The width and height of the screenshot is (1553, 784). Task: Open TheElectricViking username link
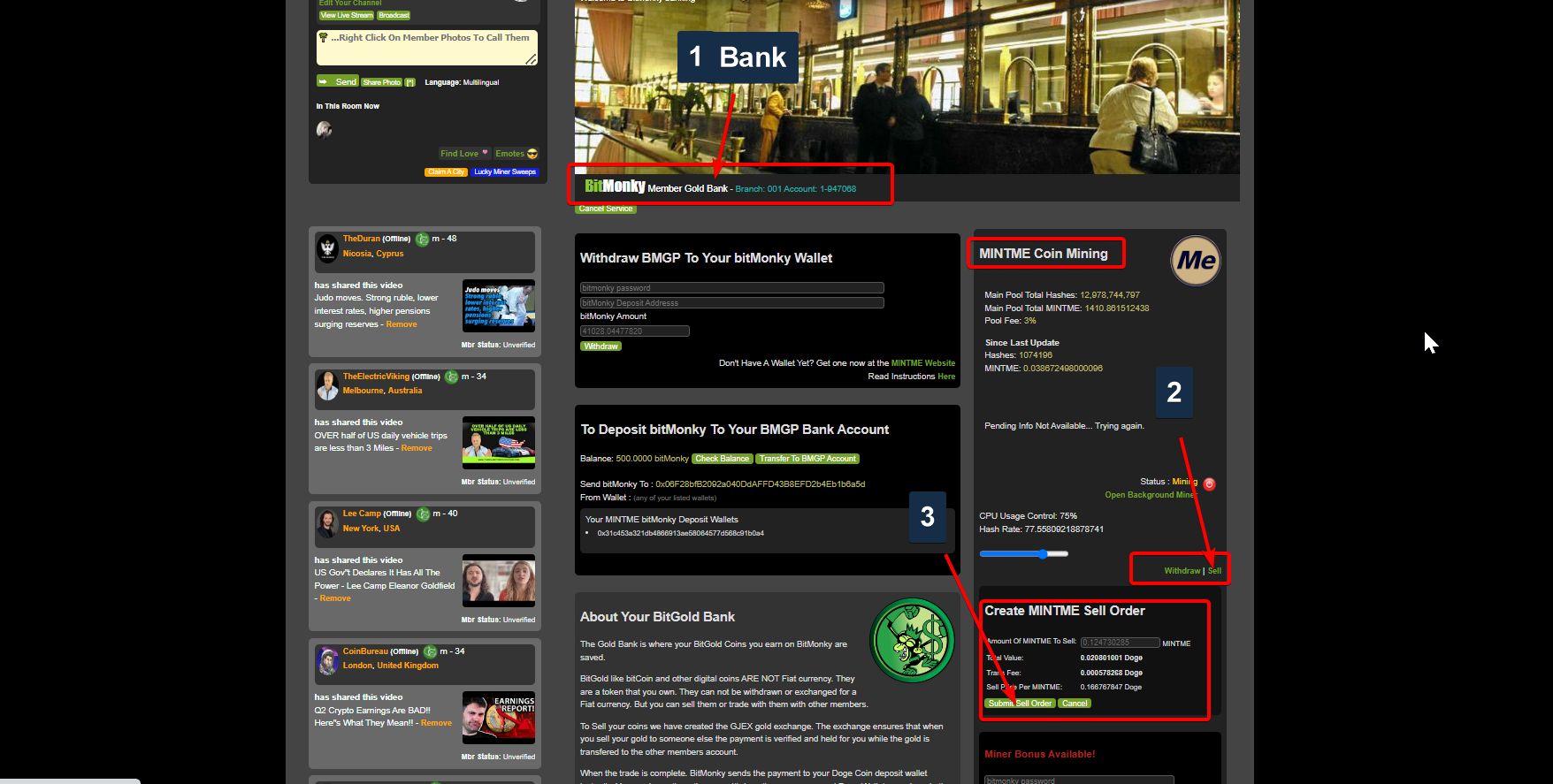[376, 377]
